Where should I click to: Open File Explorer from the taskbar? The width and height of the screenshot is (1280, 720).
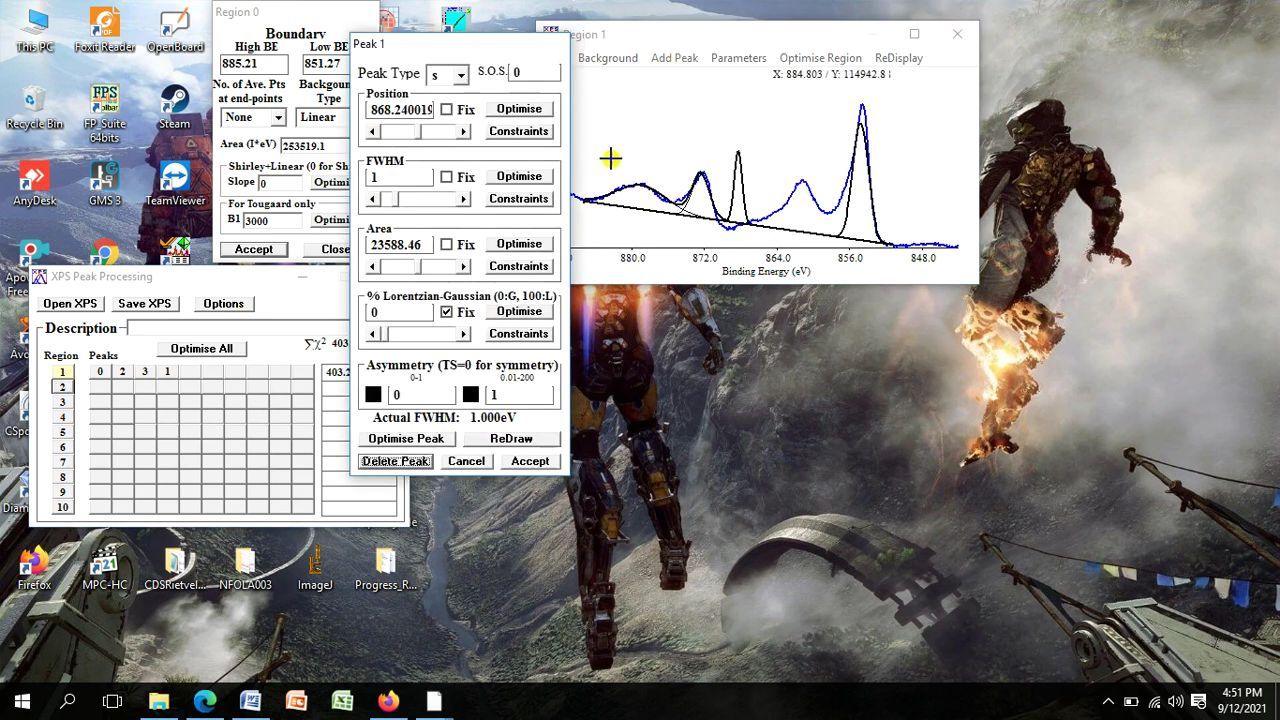pos(159,701)
